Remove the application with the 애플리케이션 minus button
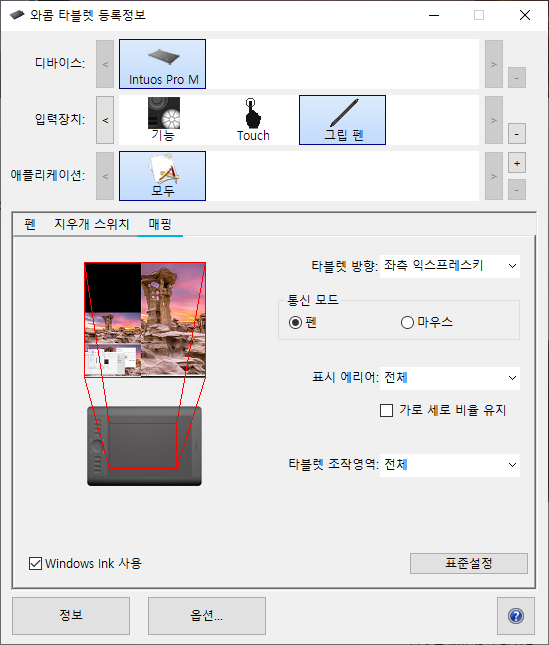Viewport: 549px width, 645px height. click(517, 190)
